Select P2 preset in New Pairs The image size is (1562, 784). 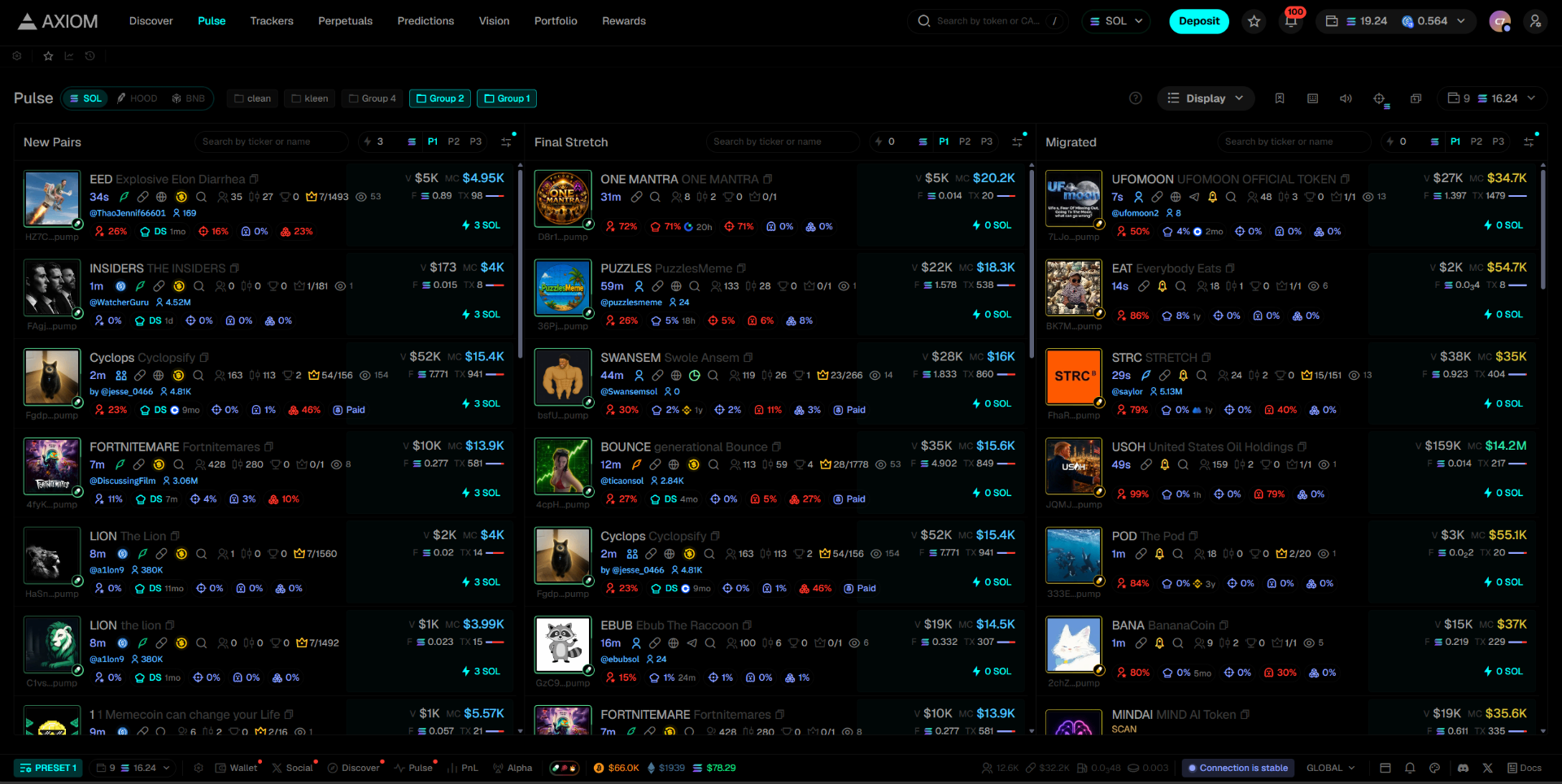454,142
